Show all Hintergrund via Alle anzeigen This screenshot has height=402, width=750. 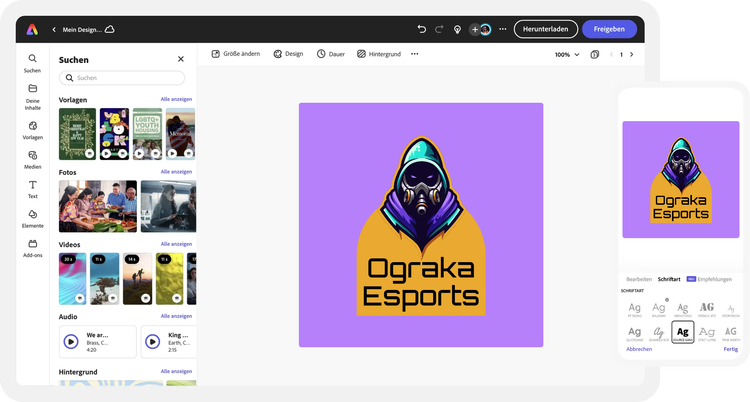(176, 371)
